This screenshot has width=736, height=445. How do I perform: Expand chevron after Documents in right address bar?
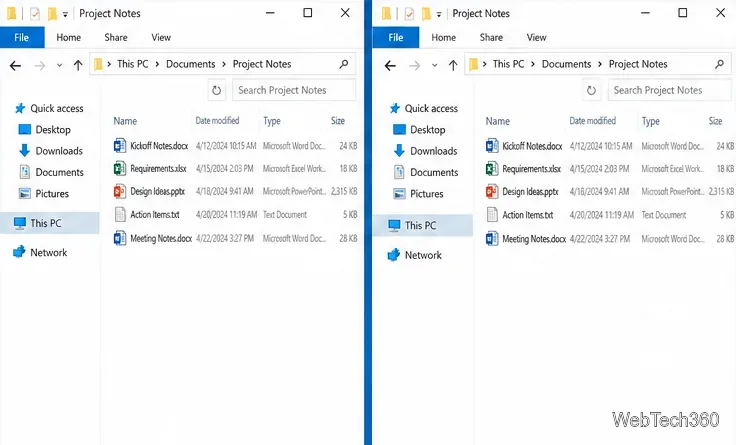click(600, 64)
